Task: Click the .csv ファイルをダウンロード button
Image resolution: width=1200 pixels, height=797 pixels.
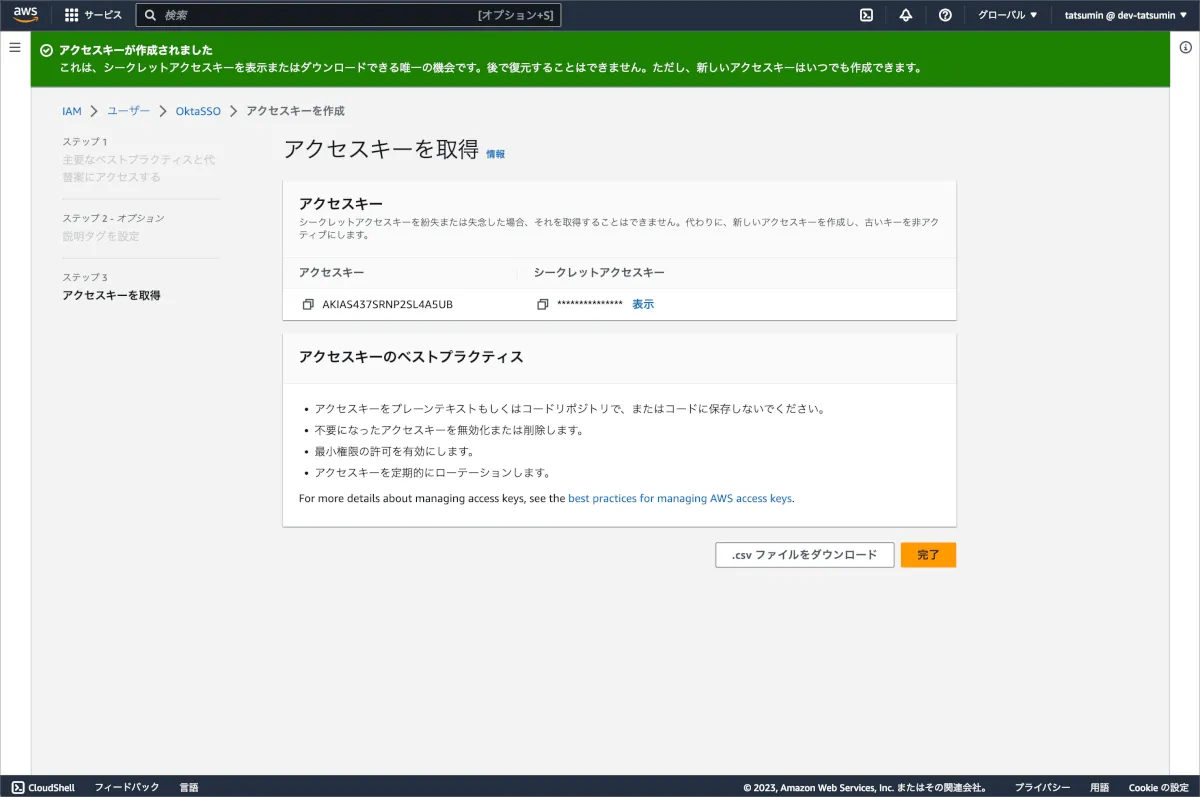Action: click(804, 555)
